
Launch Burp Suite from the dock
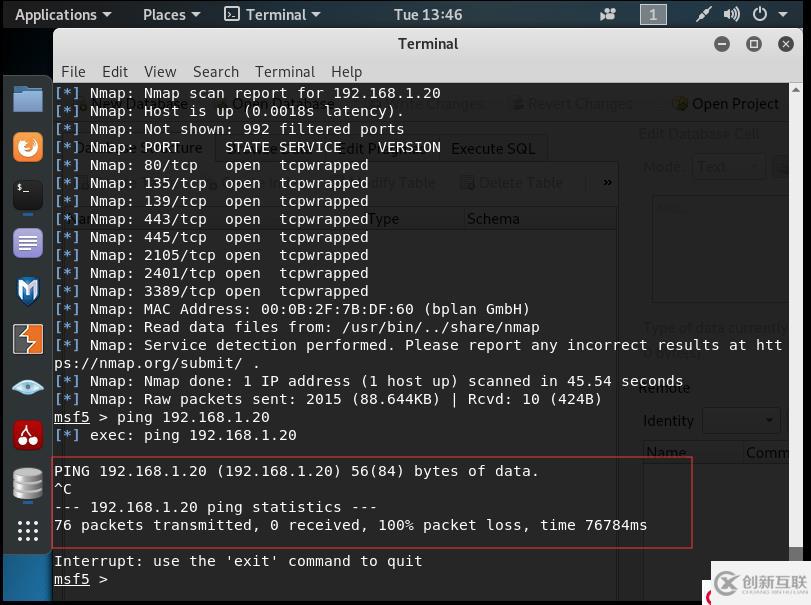click(x=27, y=339)
